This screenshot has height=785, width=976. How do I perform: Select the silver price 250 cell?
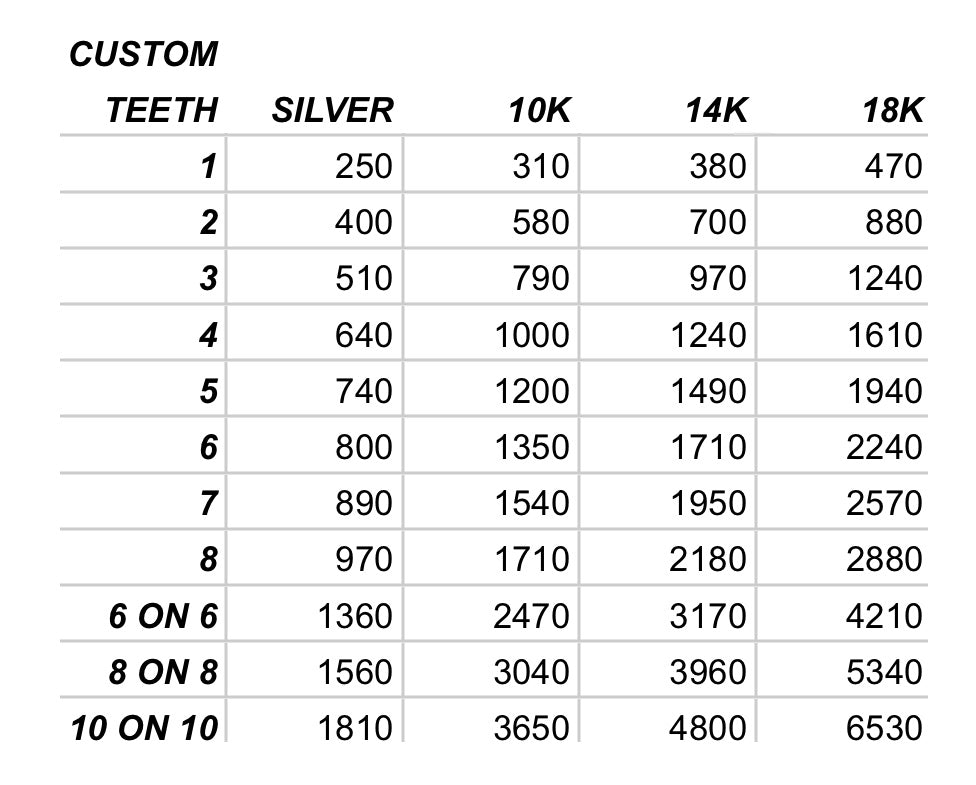tap(363, 165)
